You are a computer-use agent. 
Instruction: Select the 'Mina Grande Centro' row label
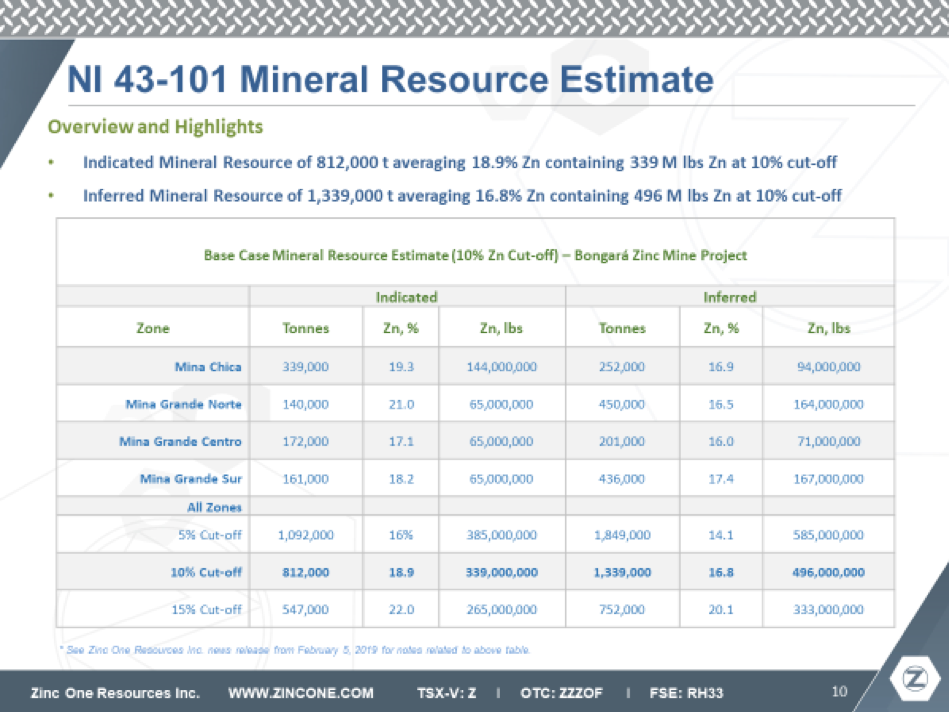(180, 442)
